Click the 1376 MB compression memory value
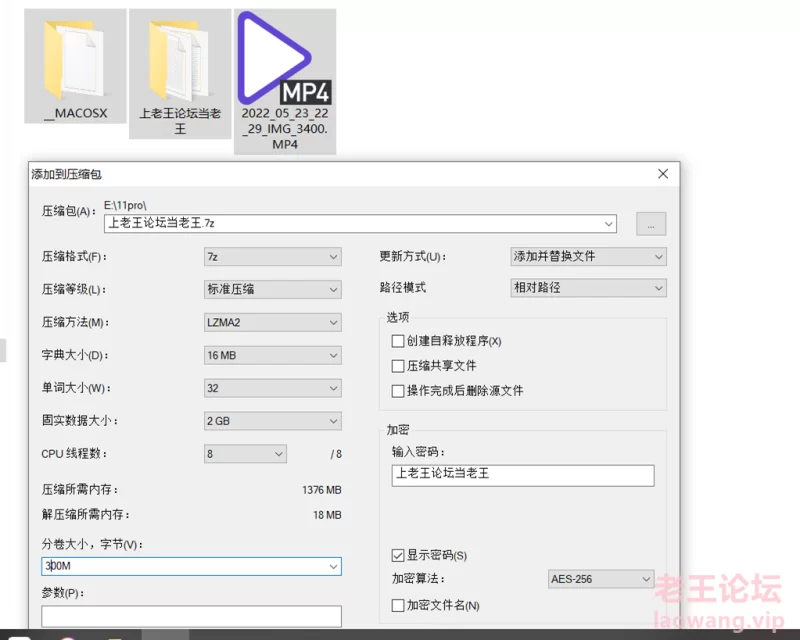 click(321, 490)
